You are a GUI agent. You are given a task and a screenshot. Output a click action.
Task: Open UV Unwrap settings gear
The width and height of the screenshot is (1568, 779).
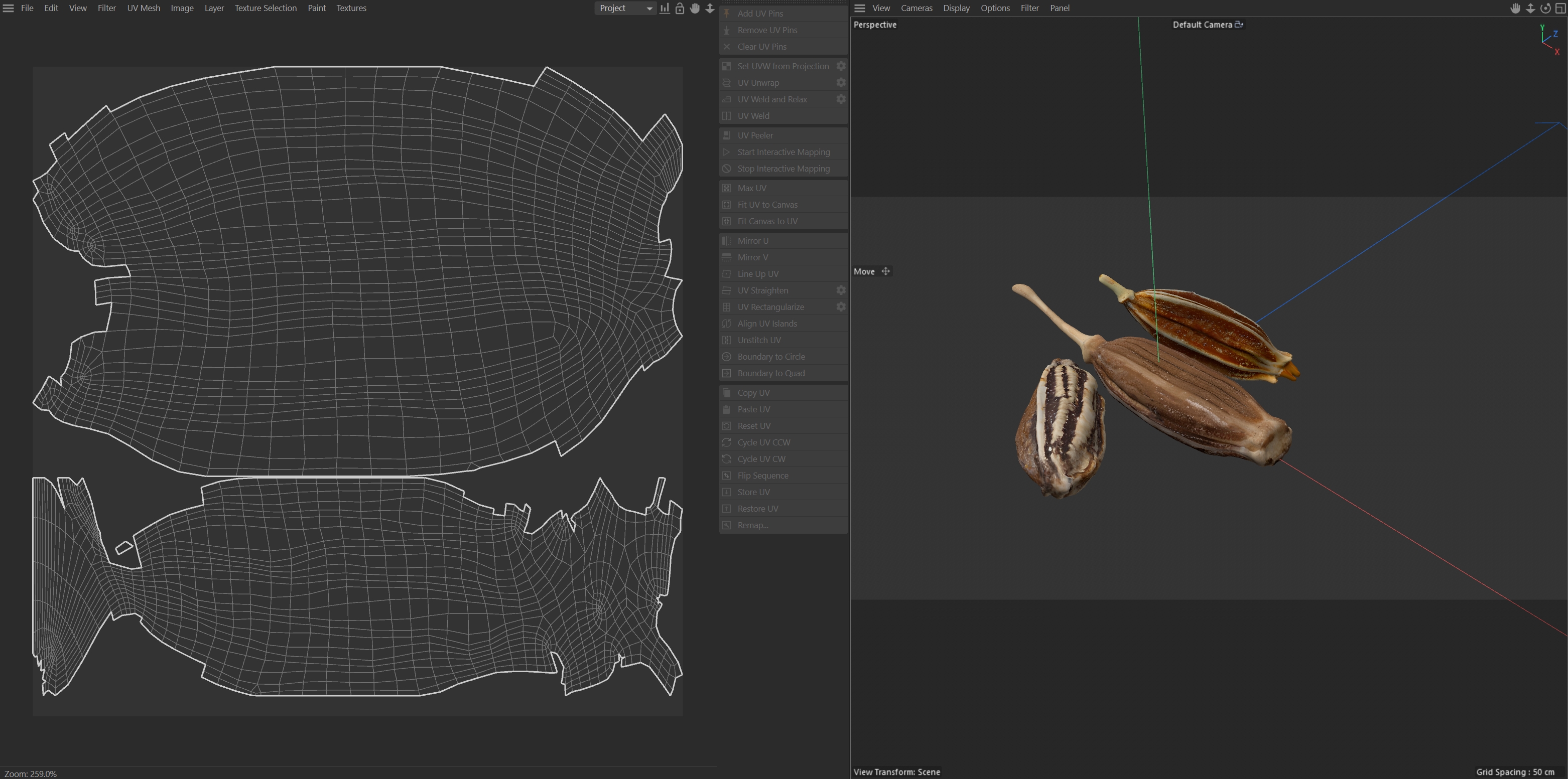pos(841,83)
